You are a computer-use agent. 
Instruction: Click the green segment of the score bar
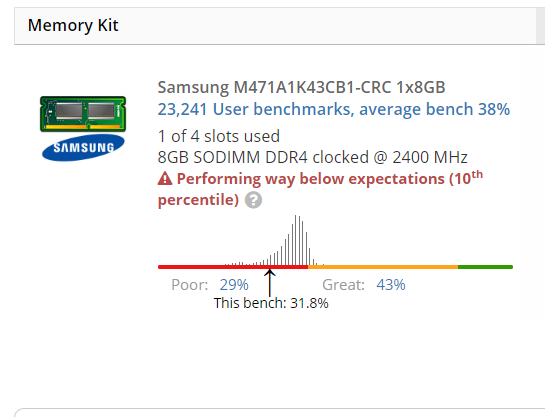(x=486, y=267)
